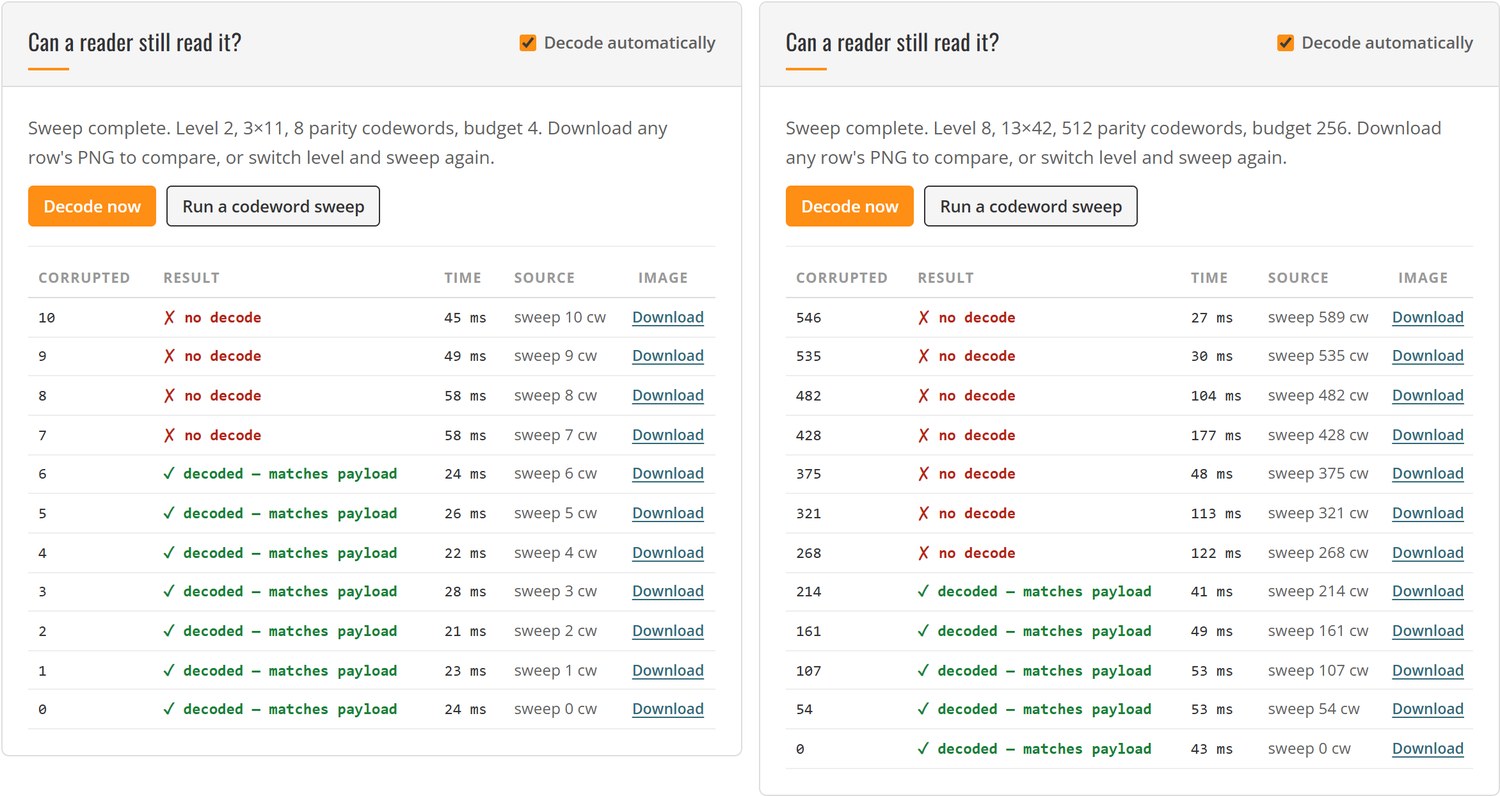
Task: Download the PNG for sweep 0 cw in the left table
Action: click(668, 709)
